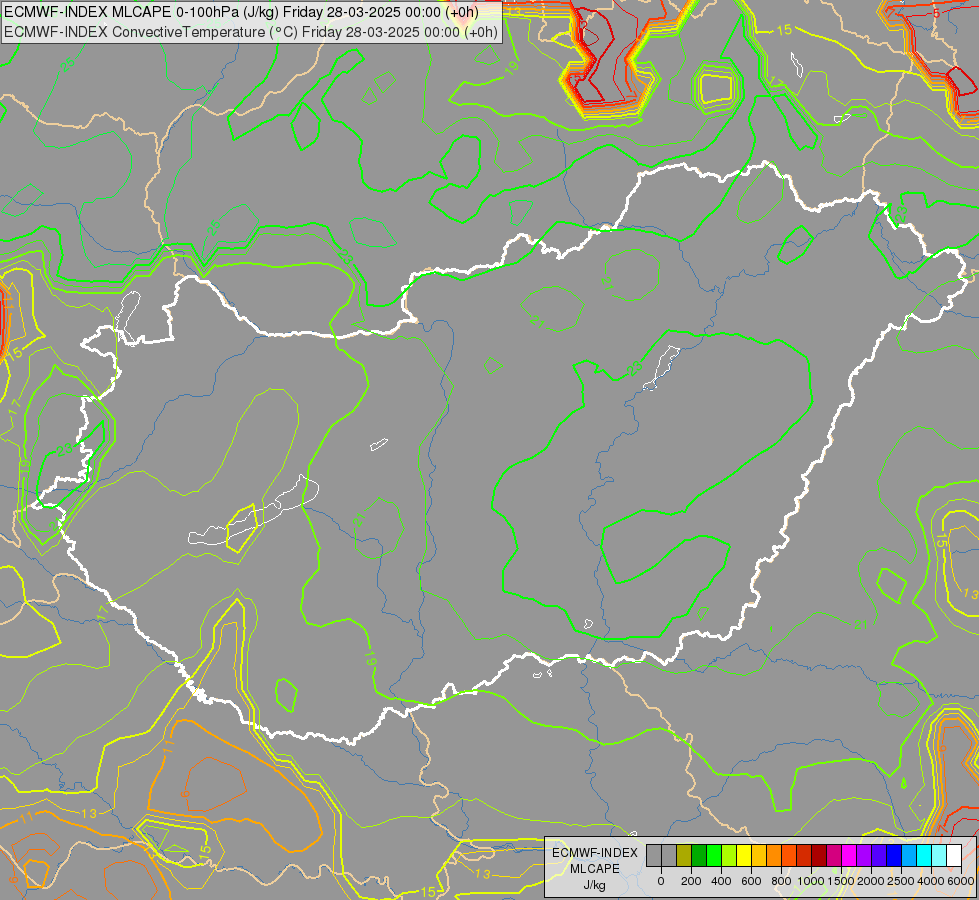Click the legend tick value 200
The width and height of the screenshot is (979, 900).
(x=691, y=881)
